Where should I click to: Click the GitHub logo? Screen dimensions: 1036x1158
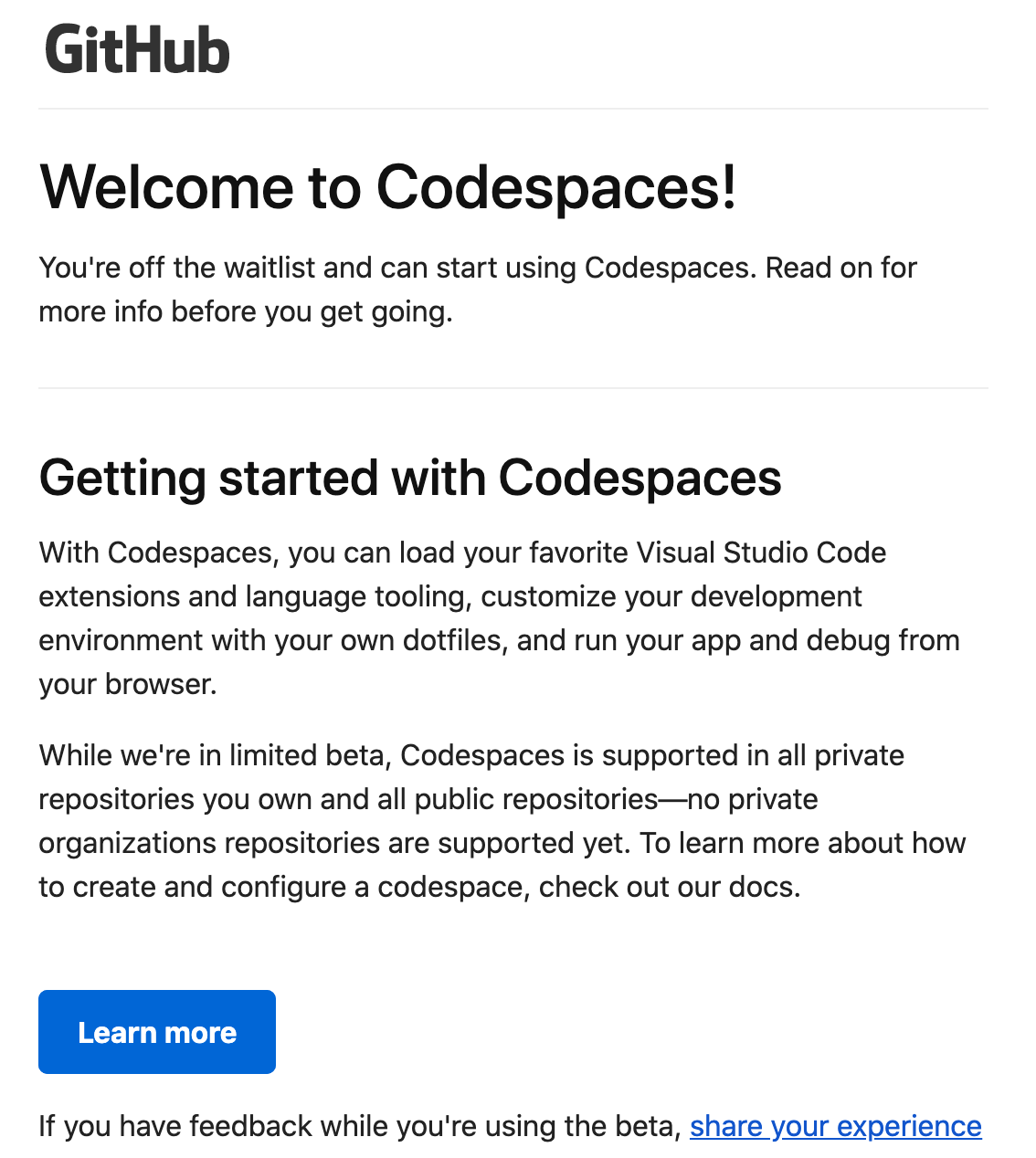tap(137, 50)
